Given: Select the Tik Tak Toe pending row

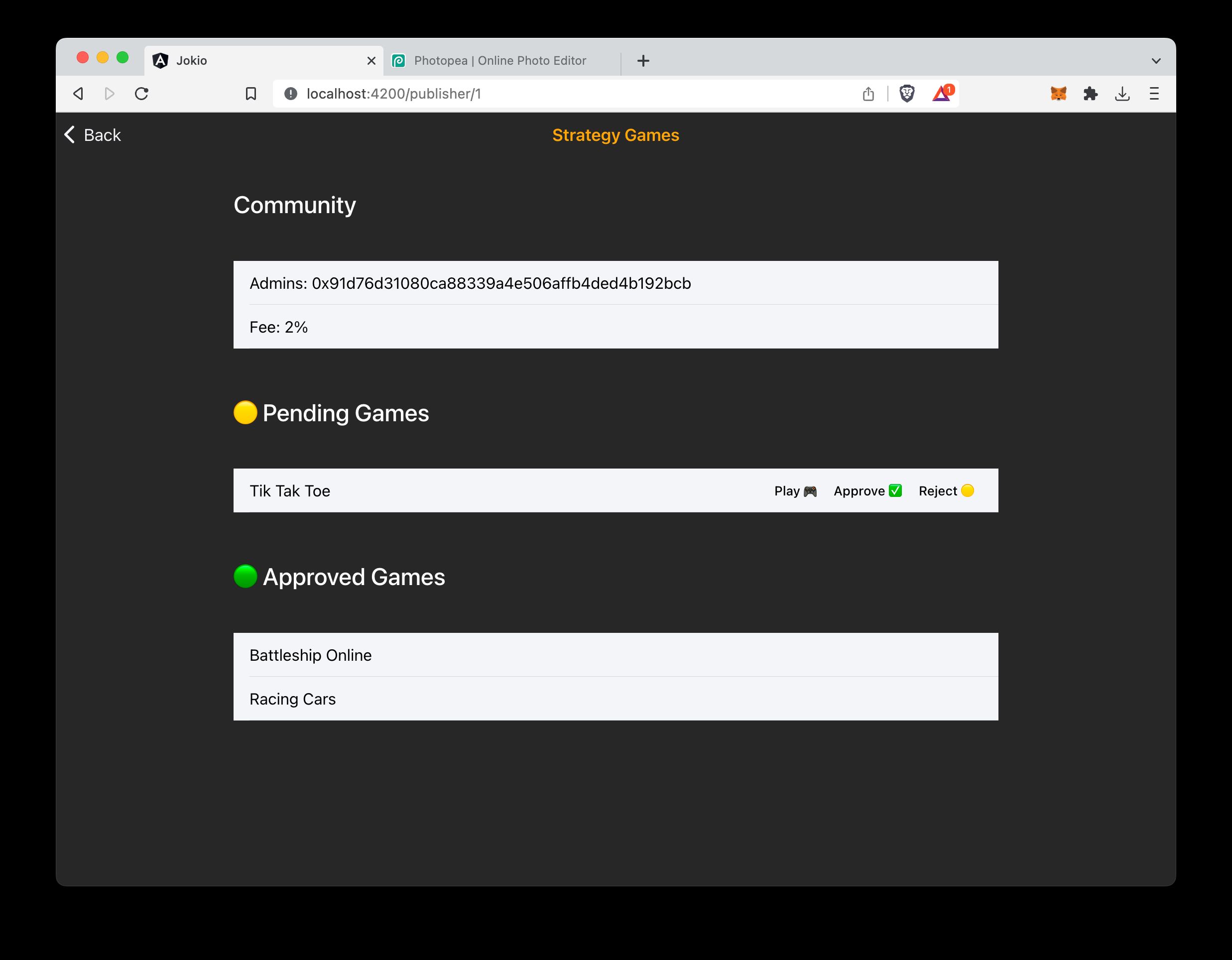Looking at the screenshot, I should tap(616, 491).
